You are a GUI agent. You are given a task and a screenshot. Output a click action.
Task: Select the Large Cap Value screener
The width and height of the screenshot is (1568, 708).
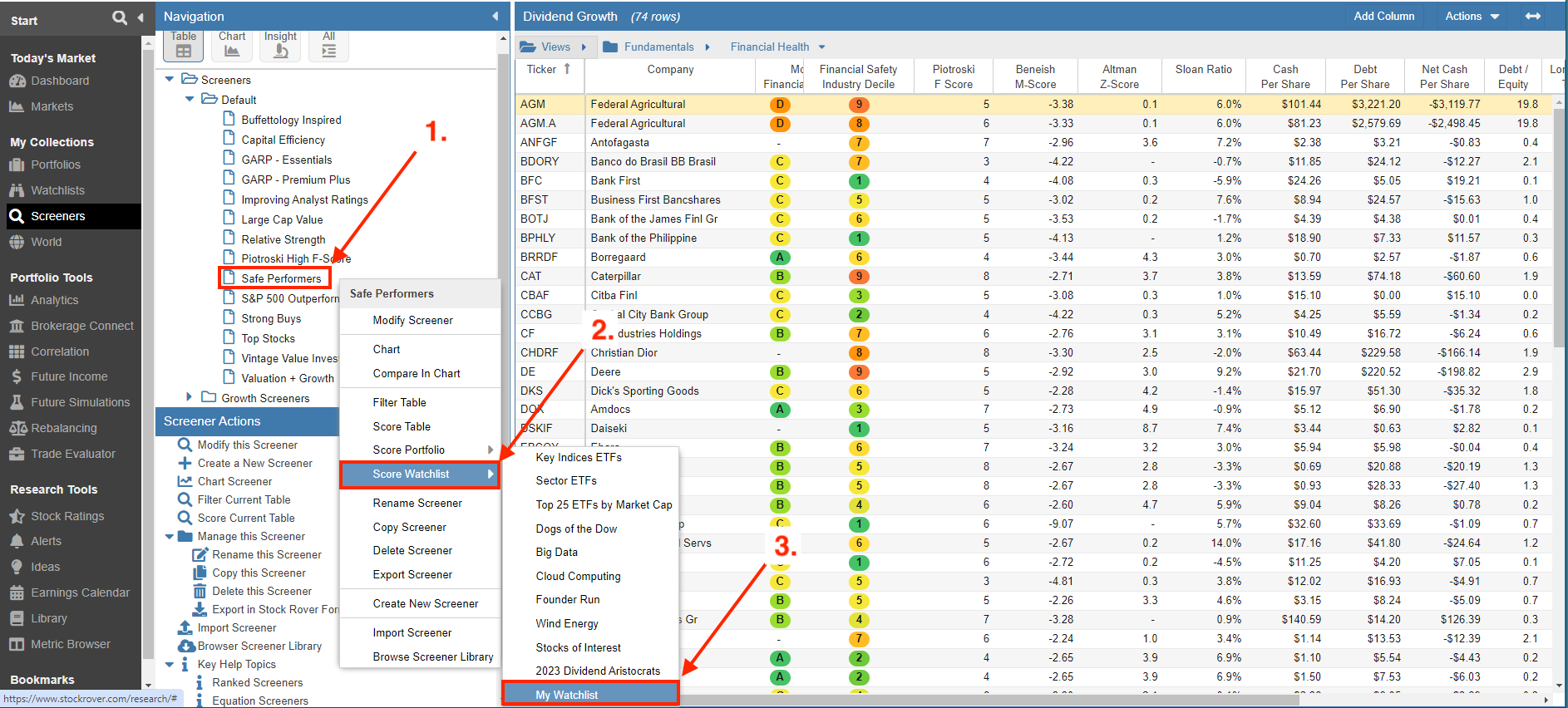point(282,219)
